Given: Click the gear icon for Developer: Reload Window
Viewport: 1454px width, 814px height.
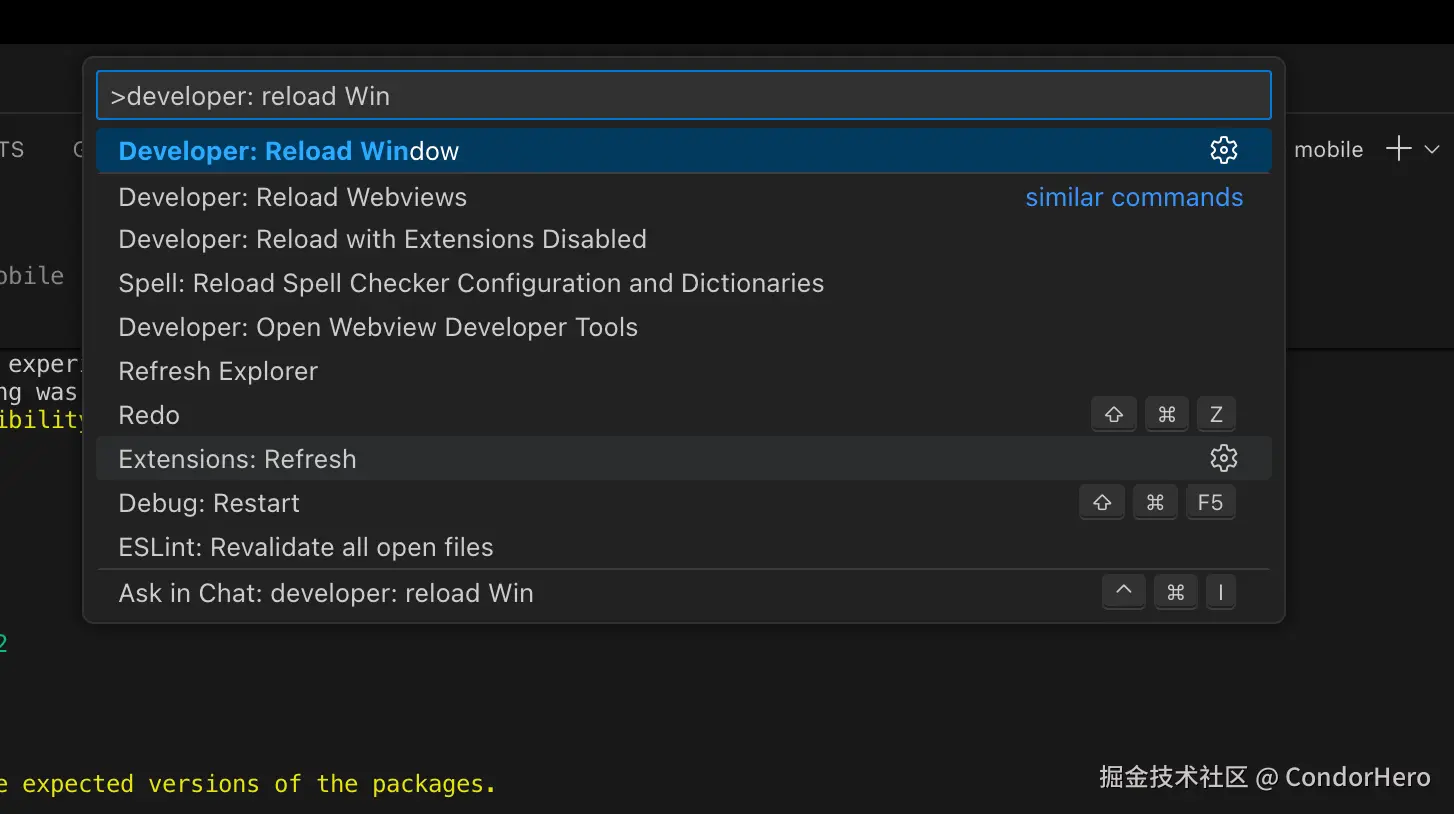Looking at the screenshot, I should click(1224, 151).
